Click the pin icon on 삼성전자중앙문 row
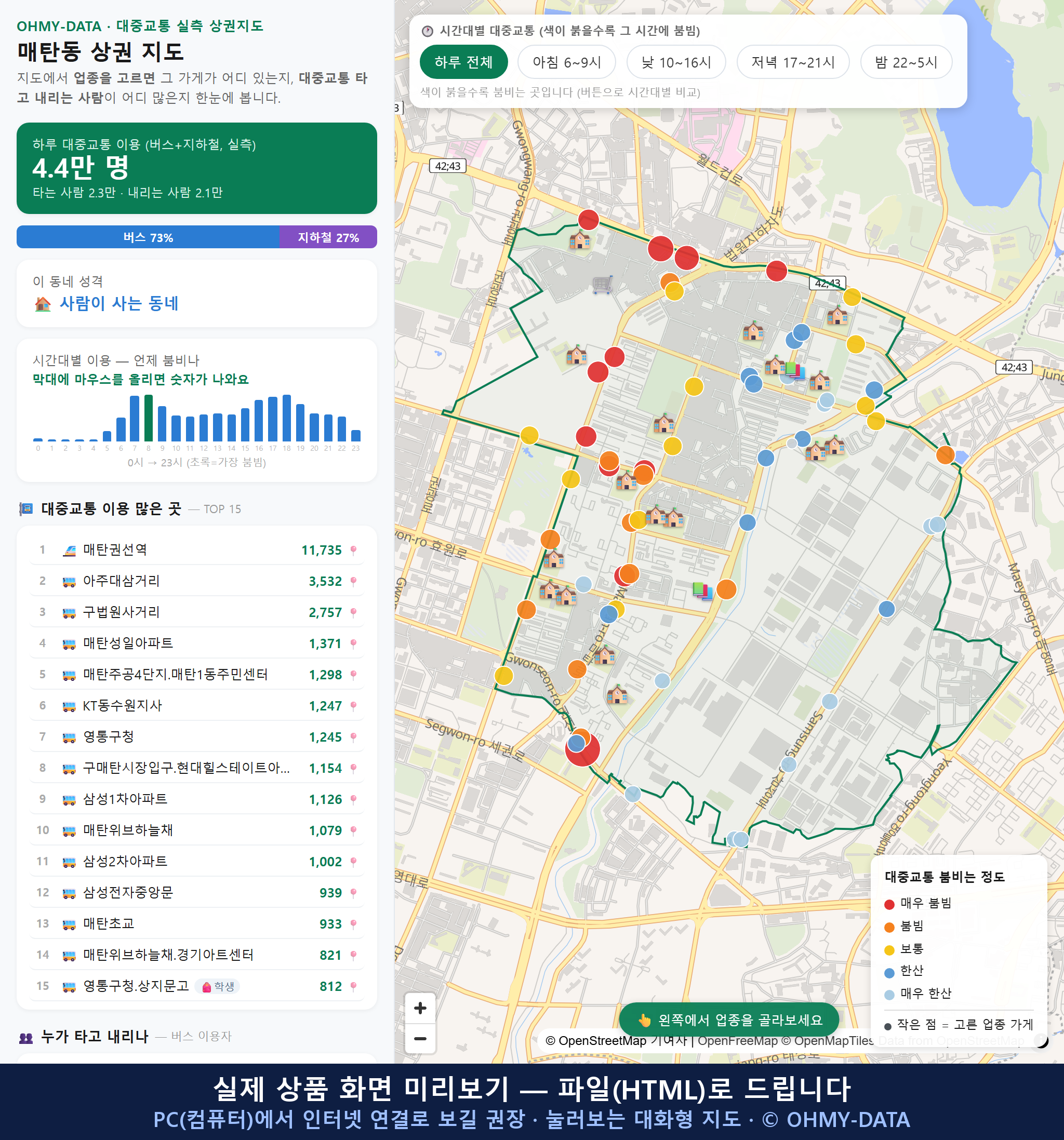The height and width of the screenshot is (1140, 1064). [x=353, y=893]
